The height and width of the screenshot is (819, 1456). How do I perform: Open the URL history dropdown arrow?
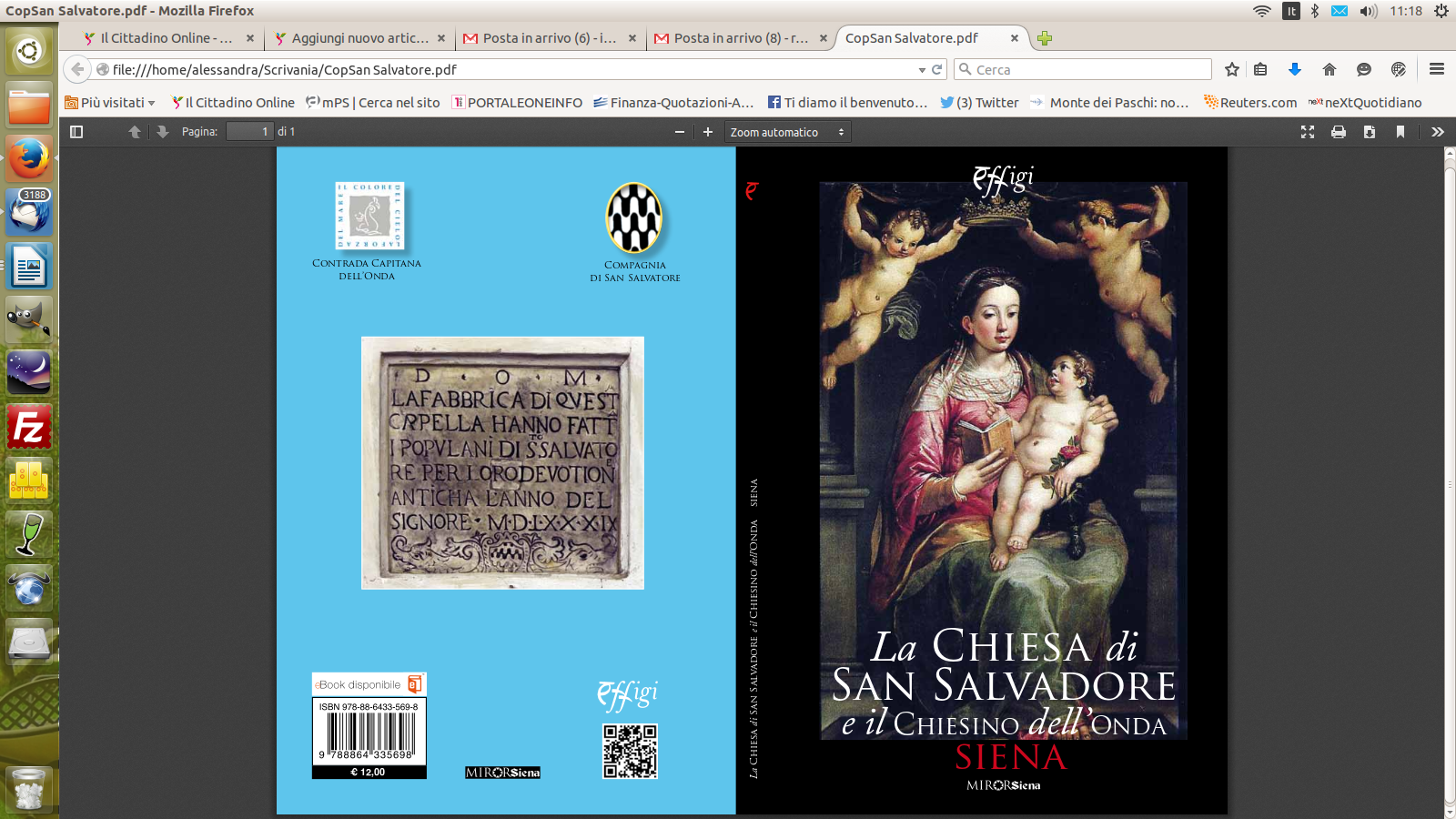(x=922, y=70)
